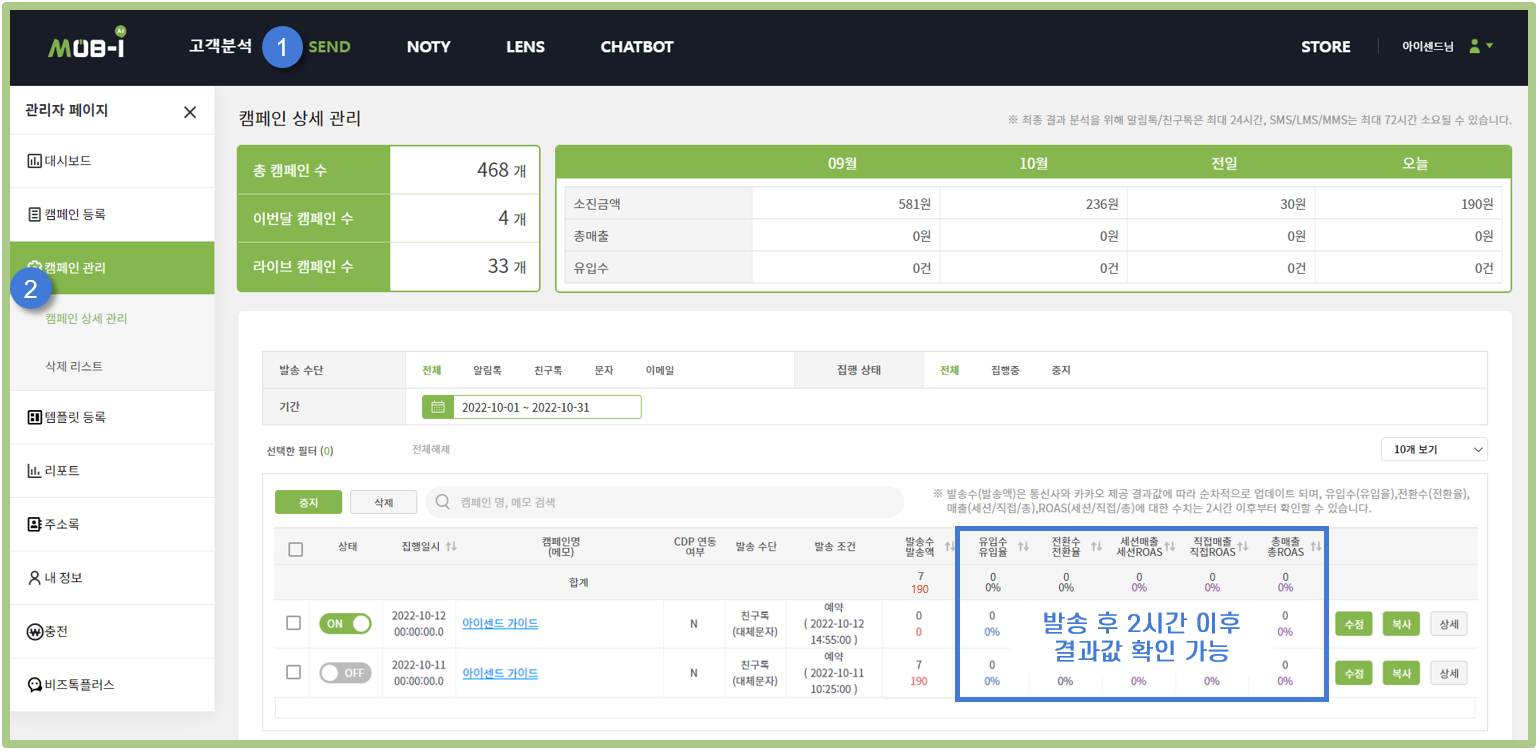Check the select-all checkbox in table header
1539x752 pixels.
click(295, 549)
